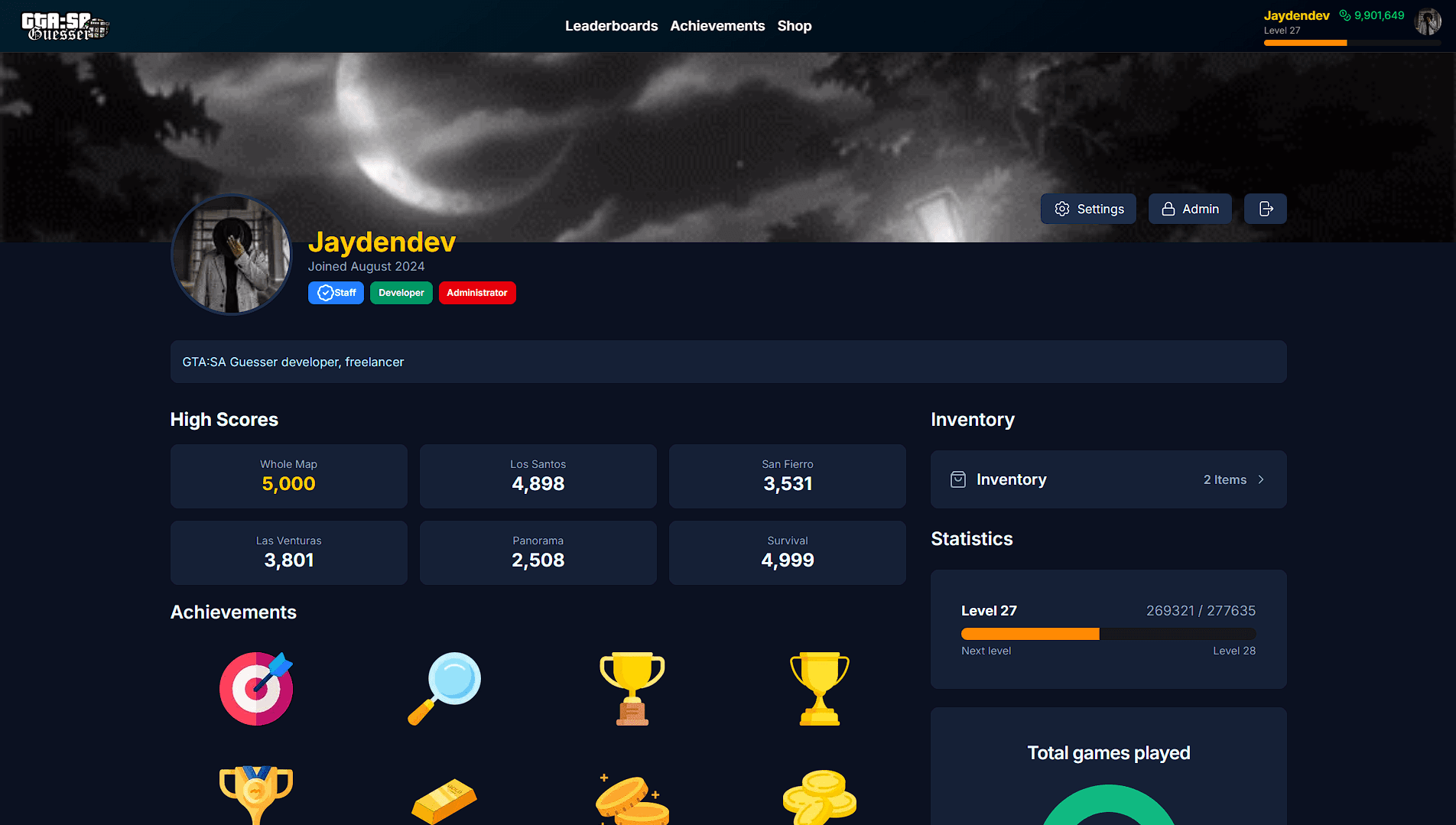Open profile Settings

(x=1088, y=209)
